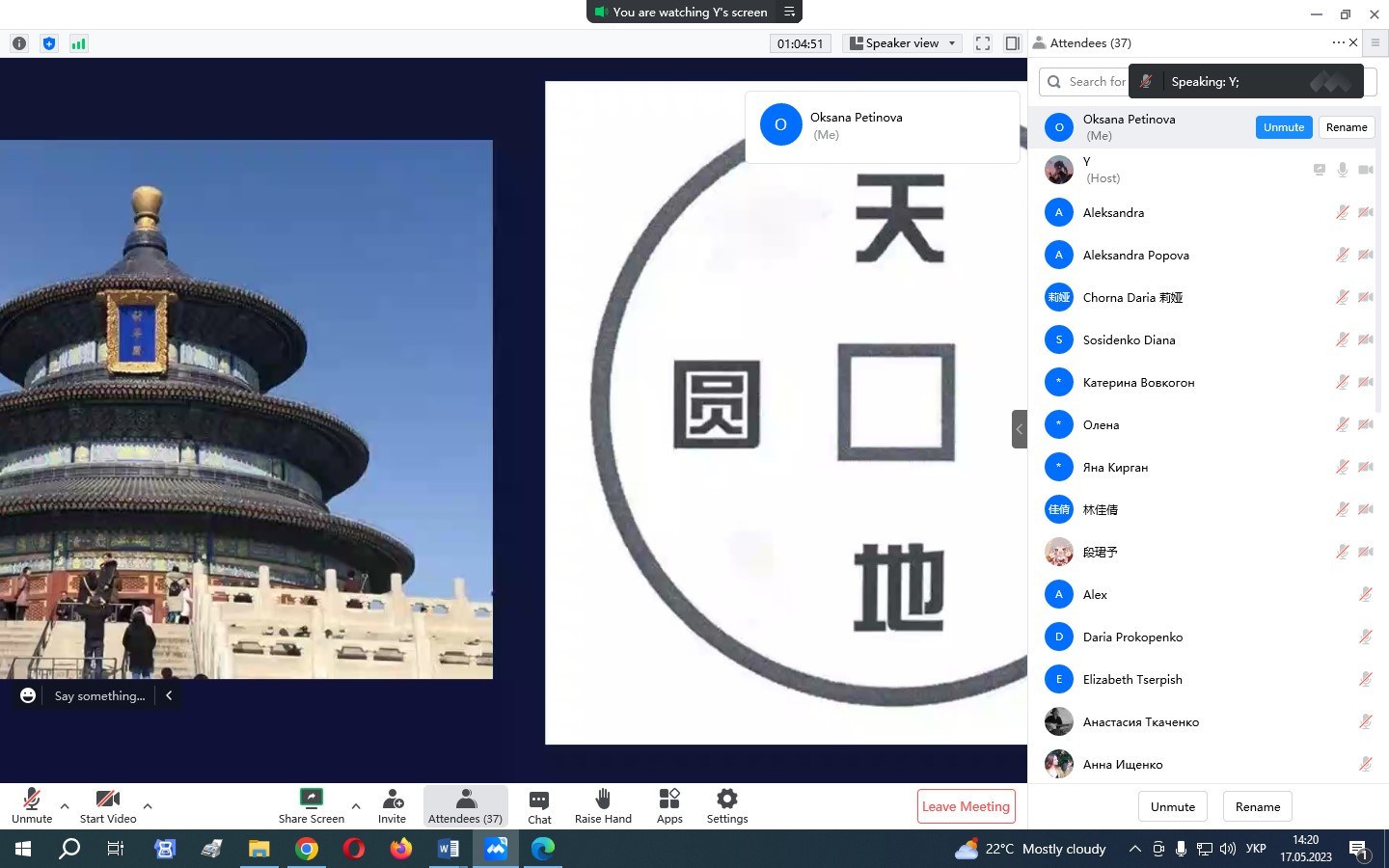Unmute microphone in the bottom toolbar

[32, 806]
